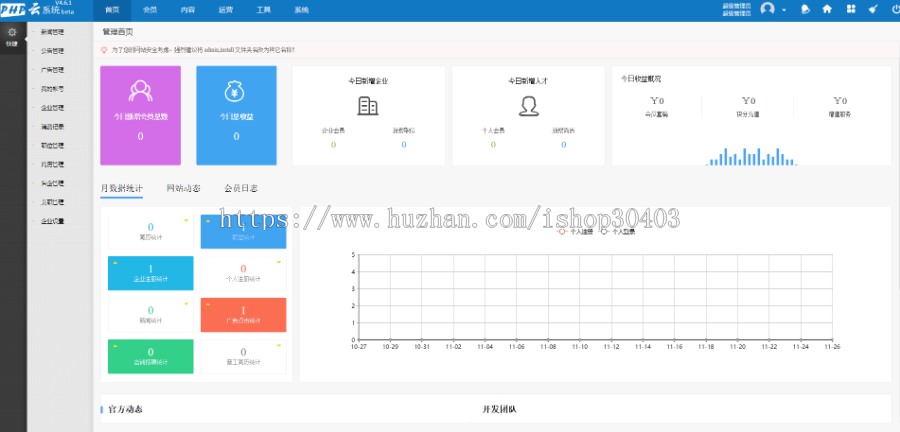Switch to the 会员日志 tab

(x=241, y=188)
